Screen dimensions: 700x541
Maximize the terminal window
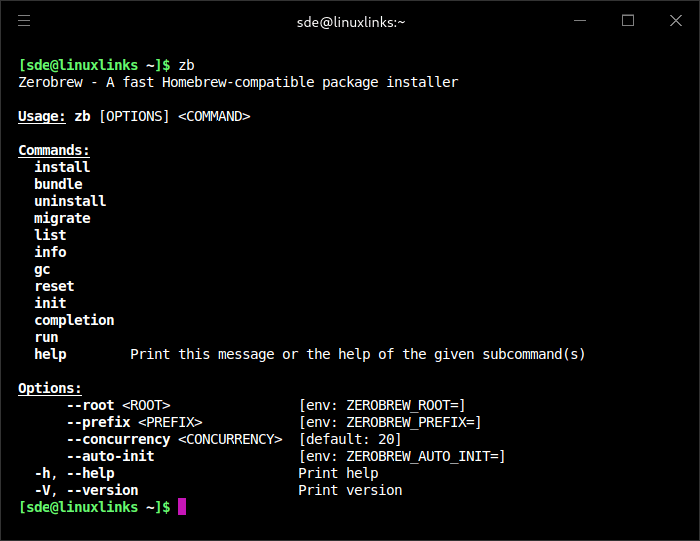click(628, 20)
